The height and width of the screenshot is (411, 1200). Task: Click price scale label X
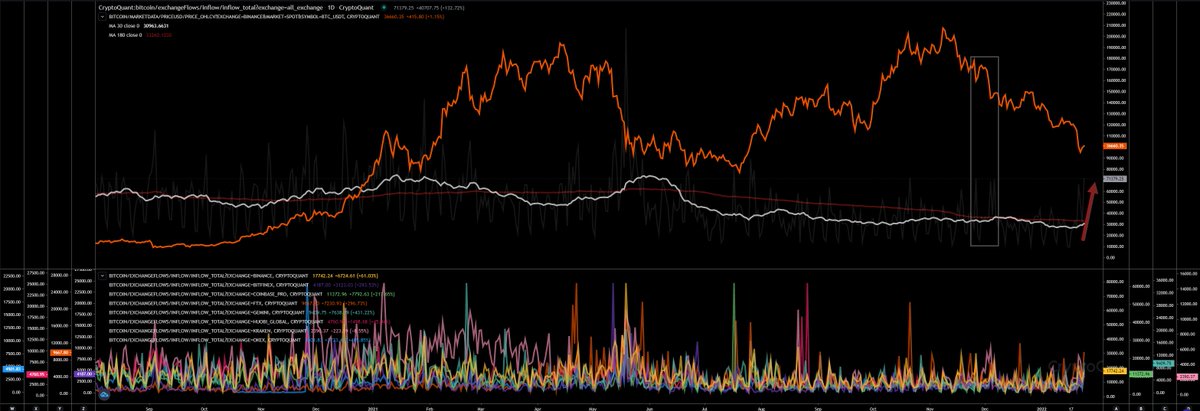[x=36, y=408]
